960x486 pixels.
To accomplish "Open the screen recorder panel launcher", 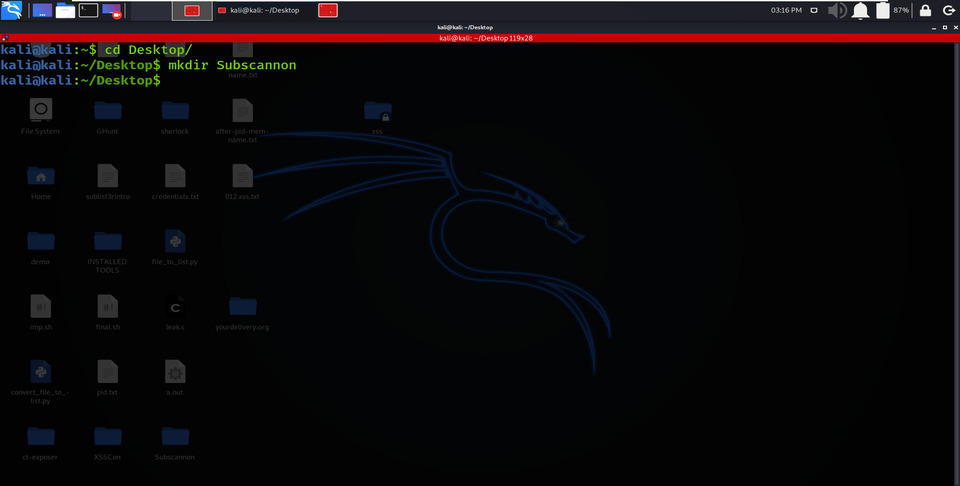I will coord(111,10).
